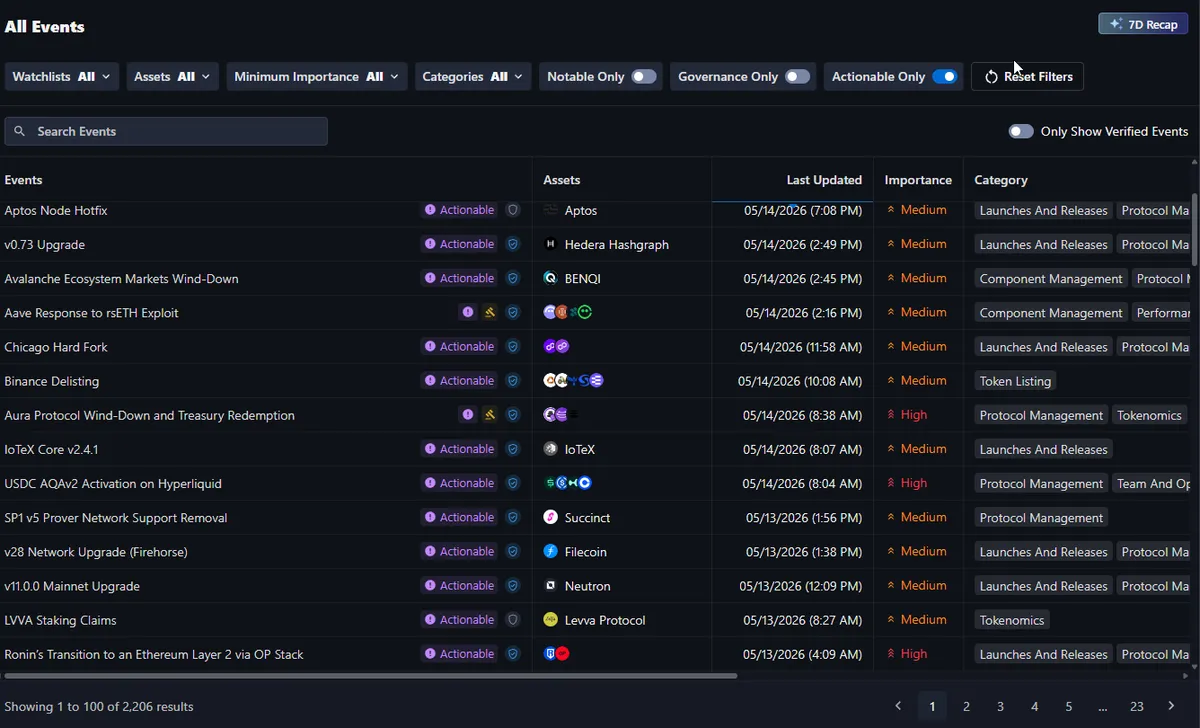Click the Events column header
This screenshot has width=1200, height=728.
click(x=23, y=180)
